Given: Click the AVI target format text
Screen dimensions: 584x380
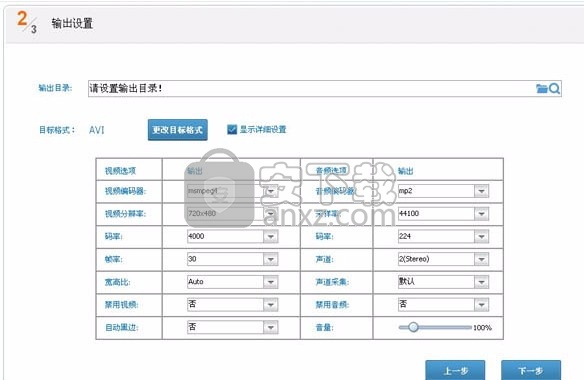Looking at the screenshot, I should pyautogui.click(x=97, y=130).
